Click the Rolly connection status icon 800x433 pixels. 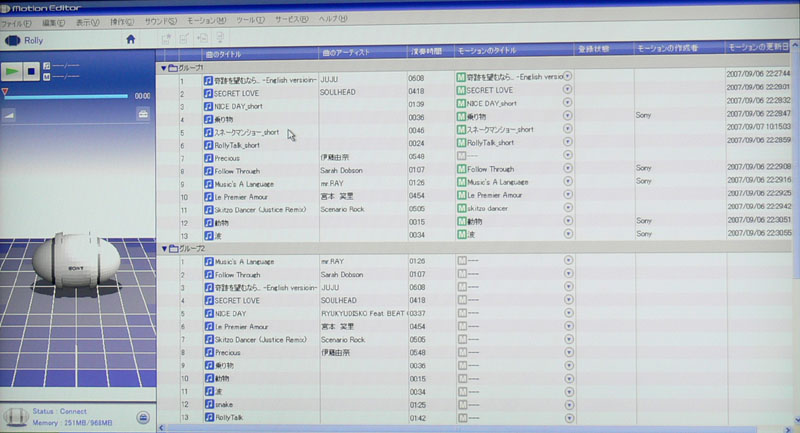click(15, 417)
